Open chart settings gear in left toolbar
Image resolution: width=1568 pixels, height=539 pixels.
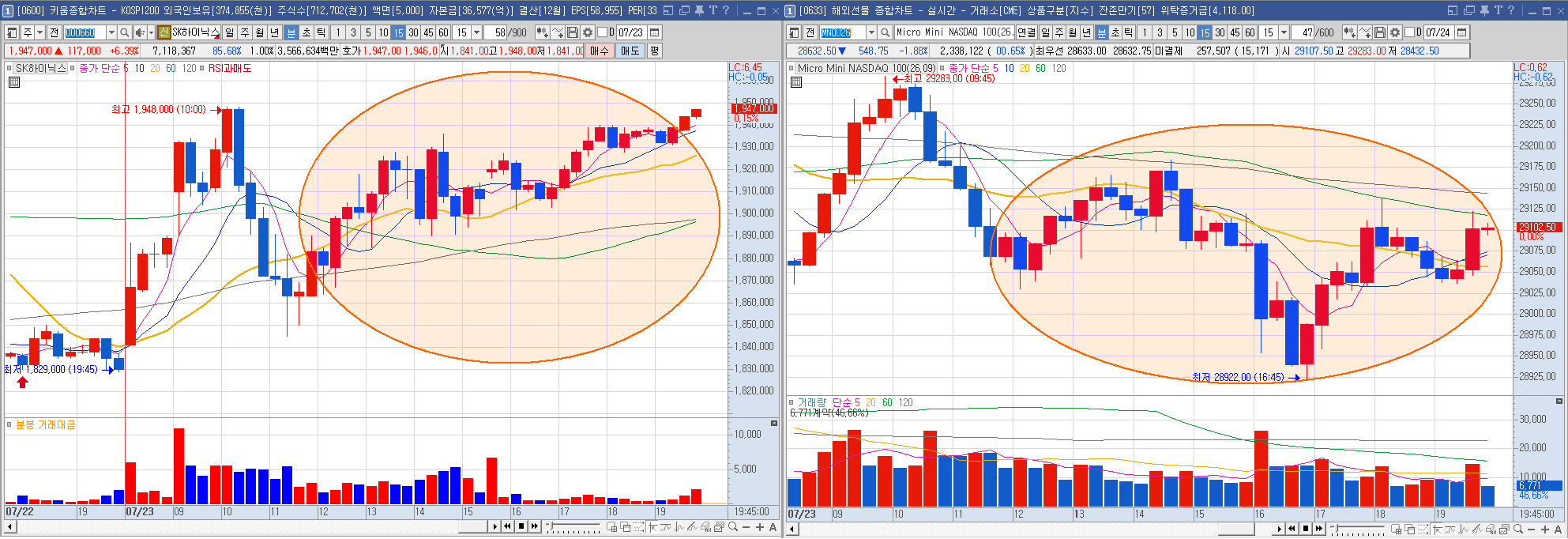click(x=588, y=32)
